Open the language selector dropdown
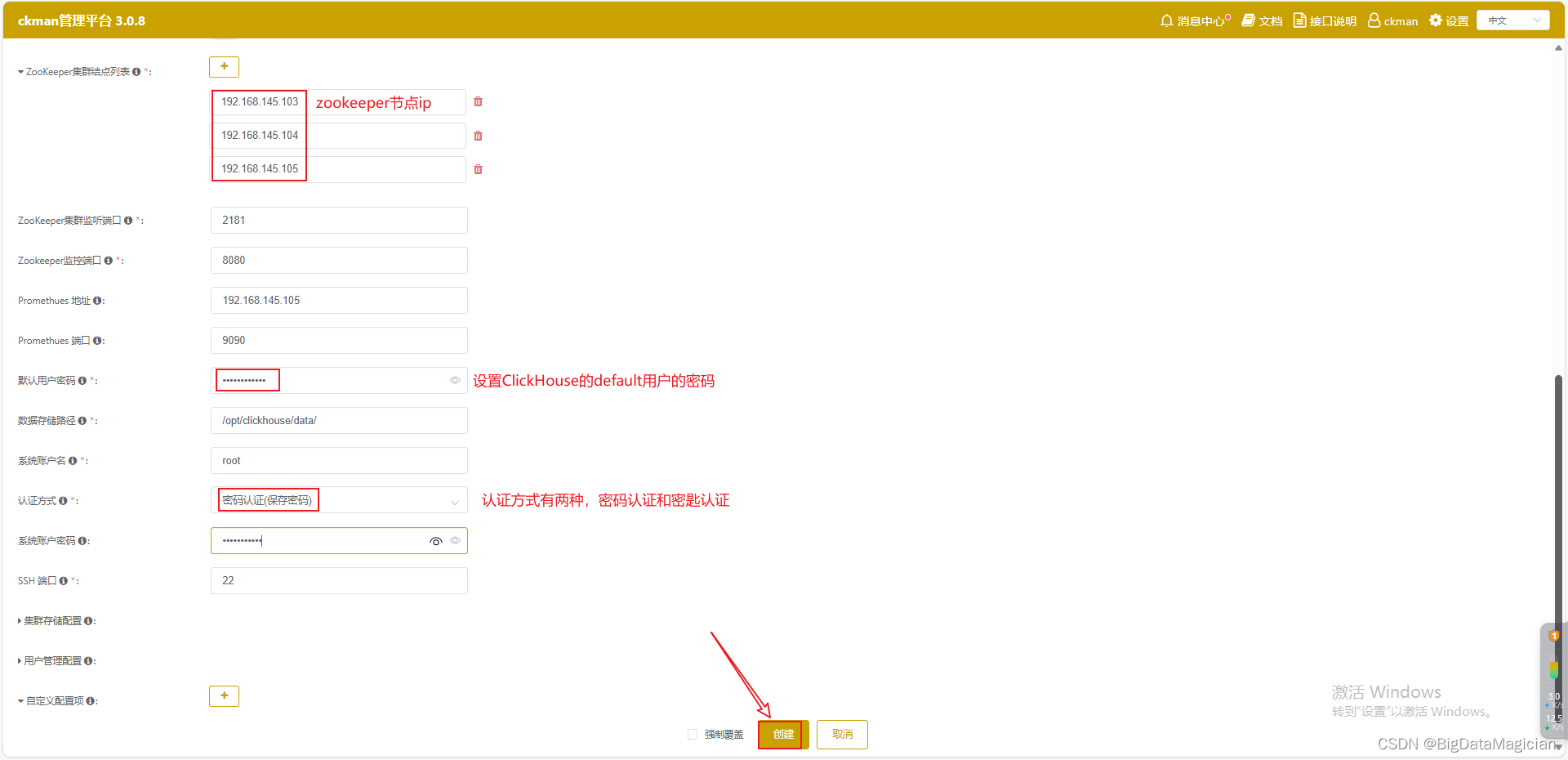This screenshot has width=1568, height=760. (1512, 20)
